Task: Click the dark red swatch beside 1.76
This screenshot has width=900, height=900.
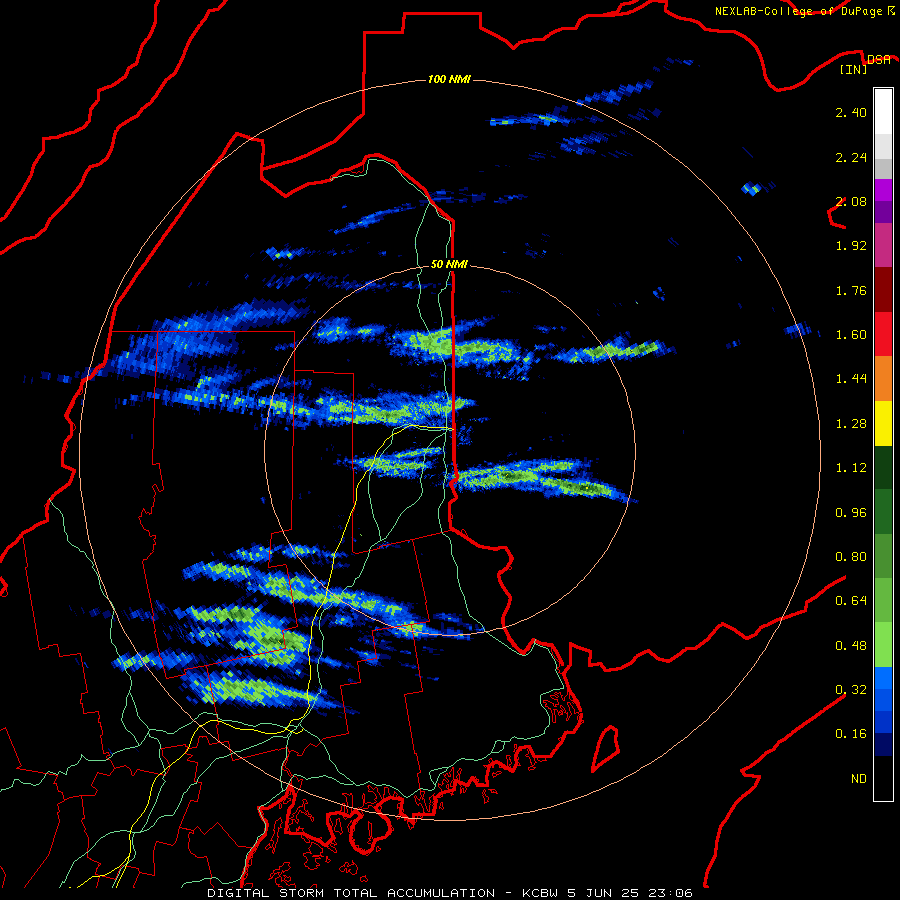Action: (883, 290)
